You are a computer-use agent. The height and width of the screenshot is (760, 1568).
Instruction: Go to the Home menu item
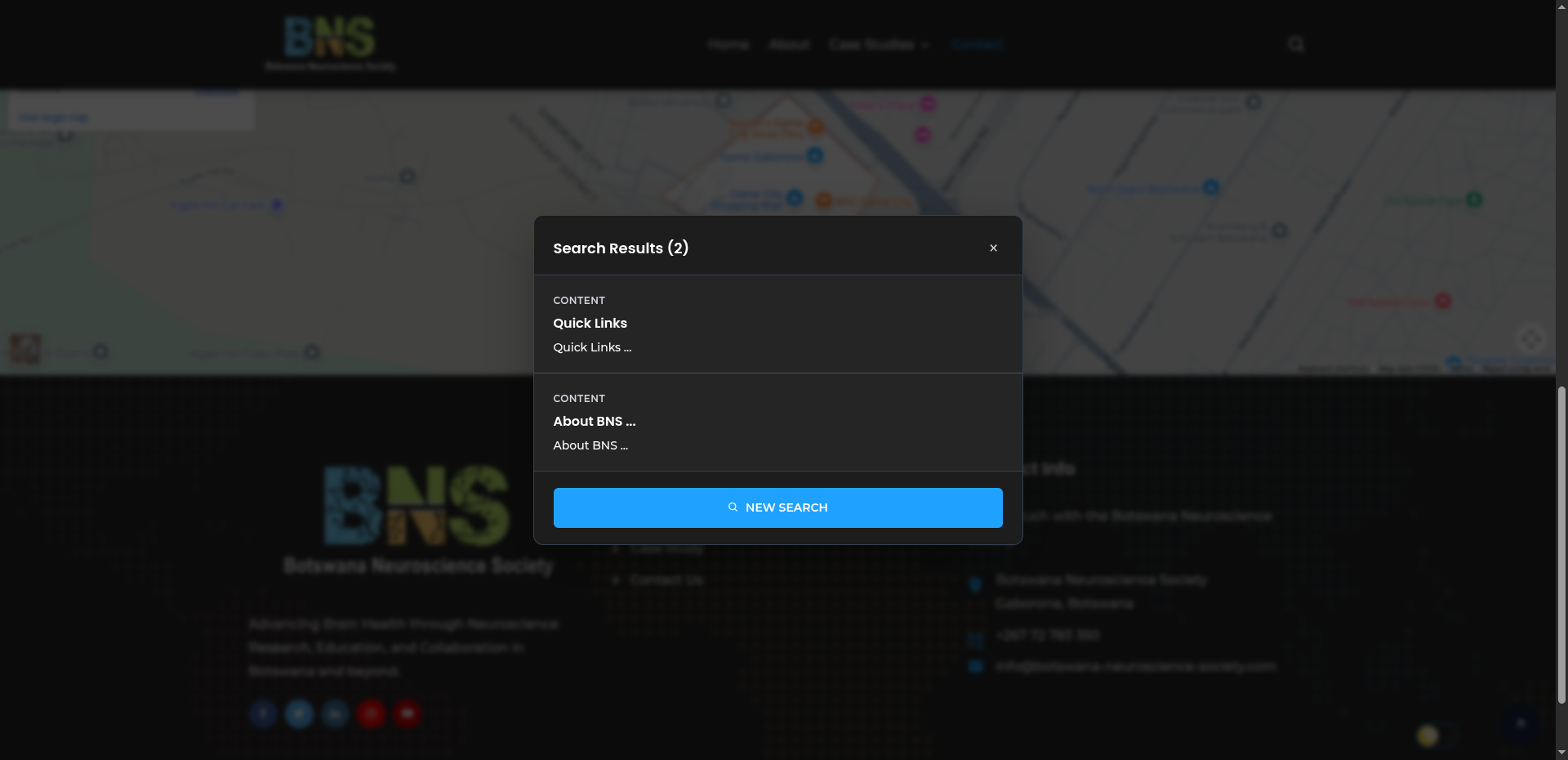coord(728,44)
